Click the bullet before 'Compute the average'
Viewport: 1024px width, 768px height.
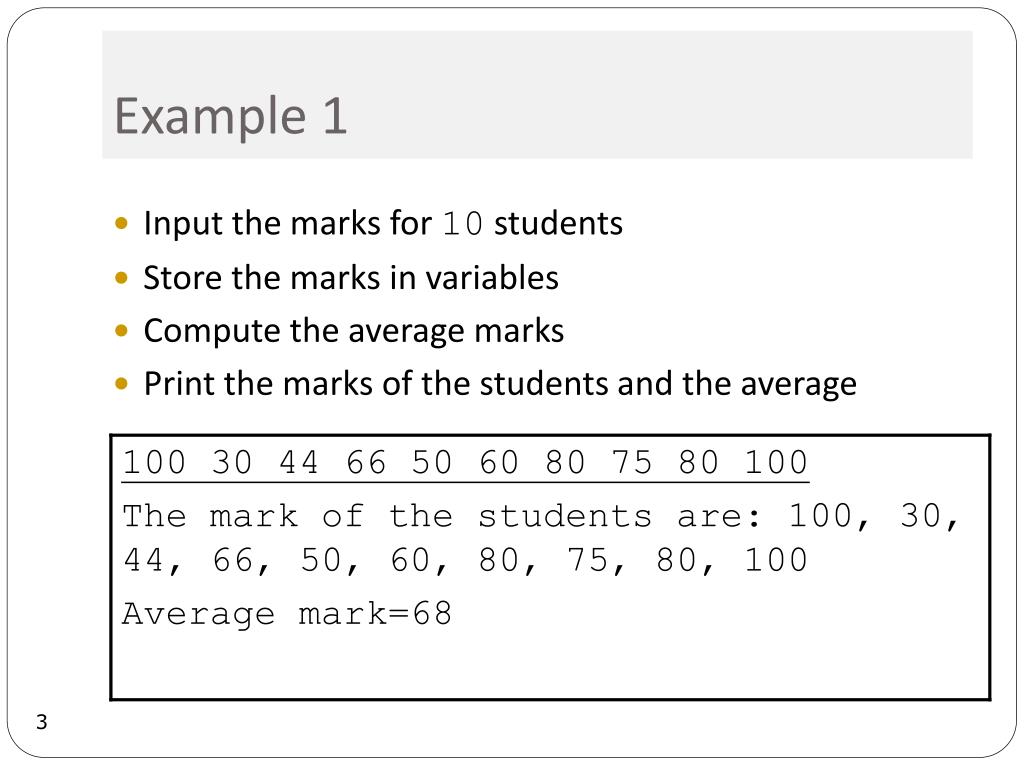[121, 331]
